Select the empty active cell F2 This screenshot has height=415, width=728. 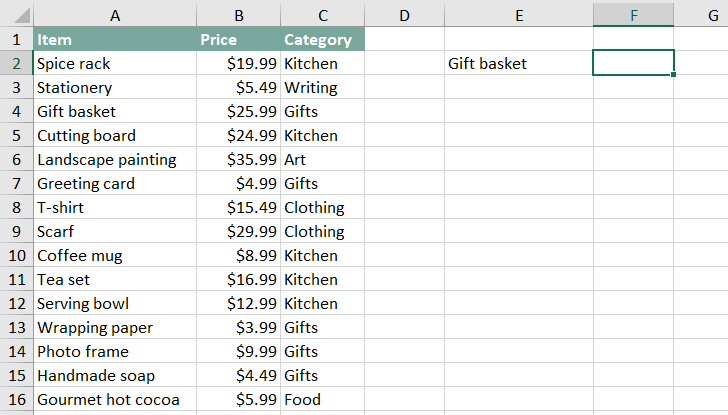(x=633, y=63)
